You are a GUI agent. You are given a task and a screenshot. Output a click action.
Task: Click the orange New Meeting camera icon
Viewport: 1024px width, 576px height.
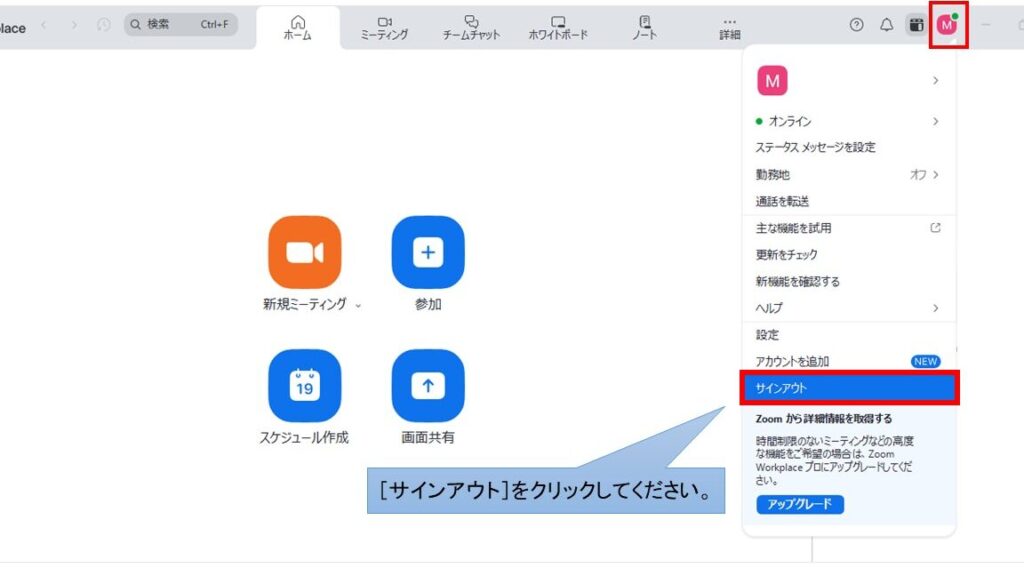[305, 252]
